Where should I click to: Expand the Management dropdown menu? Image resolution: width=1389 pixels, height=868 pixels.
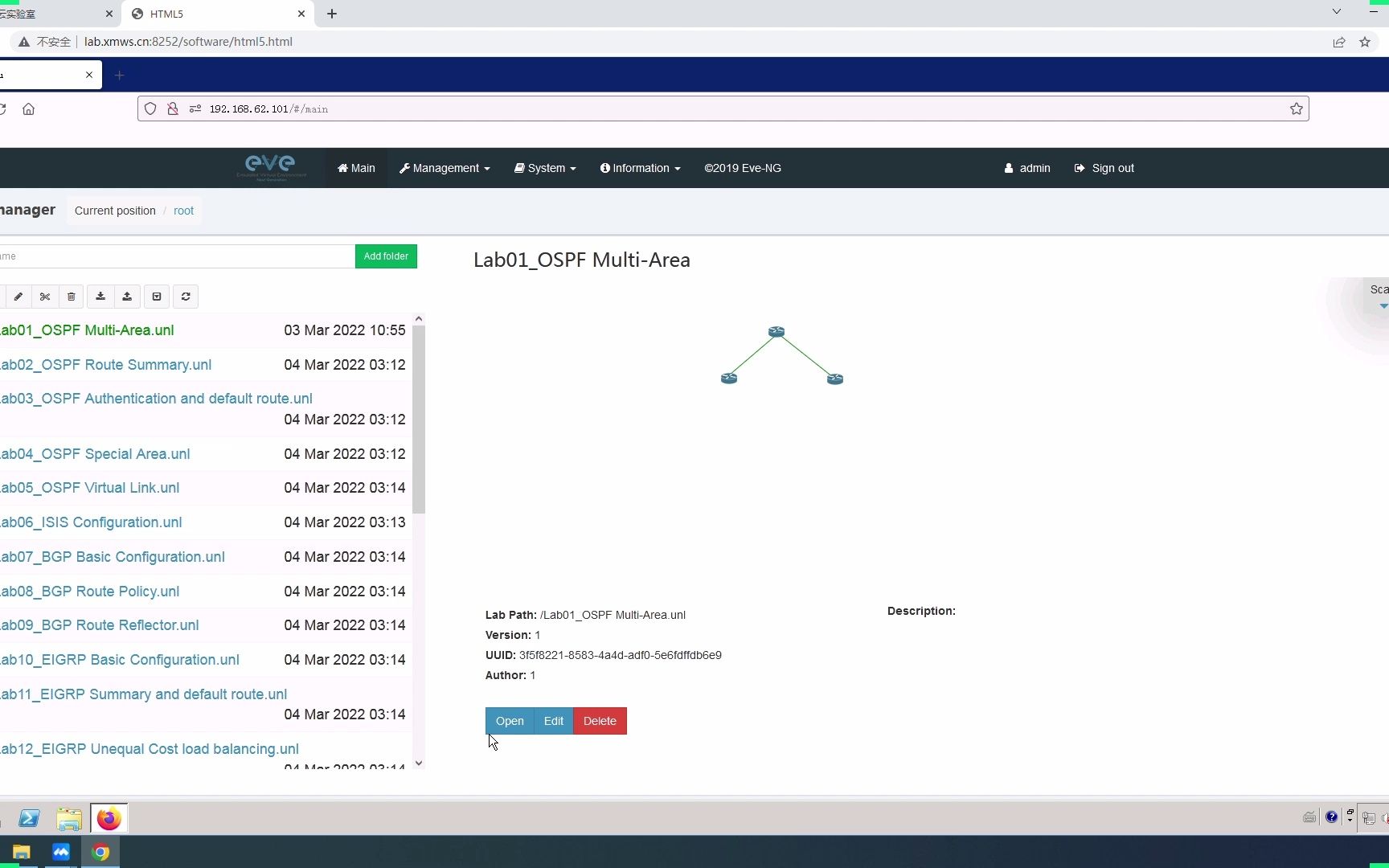click(x=445, y=168)
